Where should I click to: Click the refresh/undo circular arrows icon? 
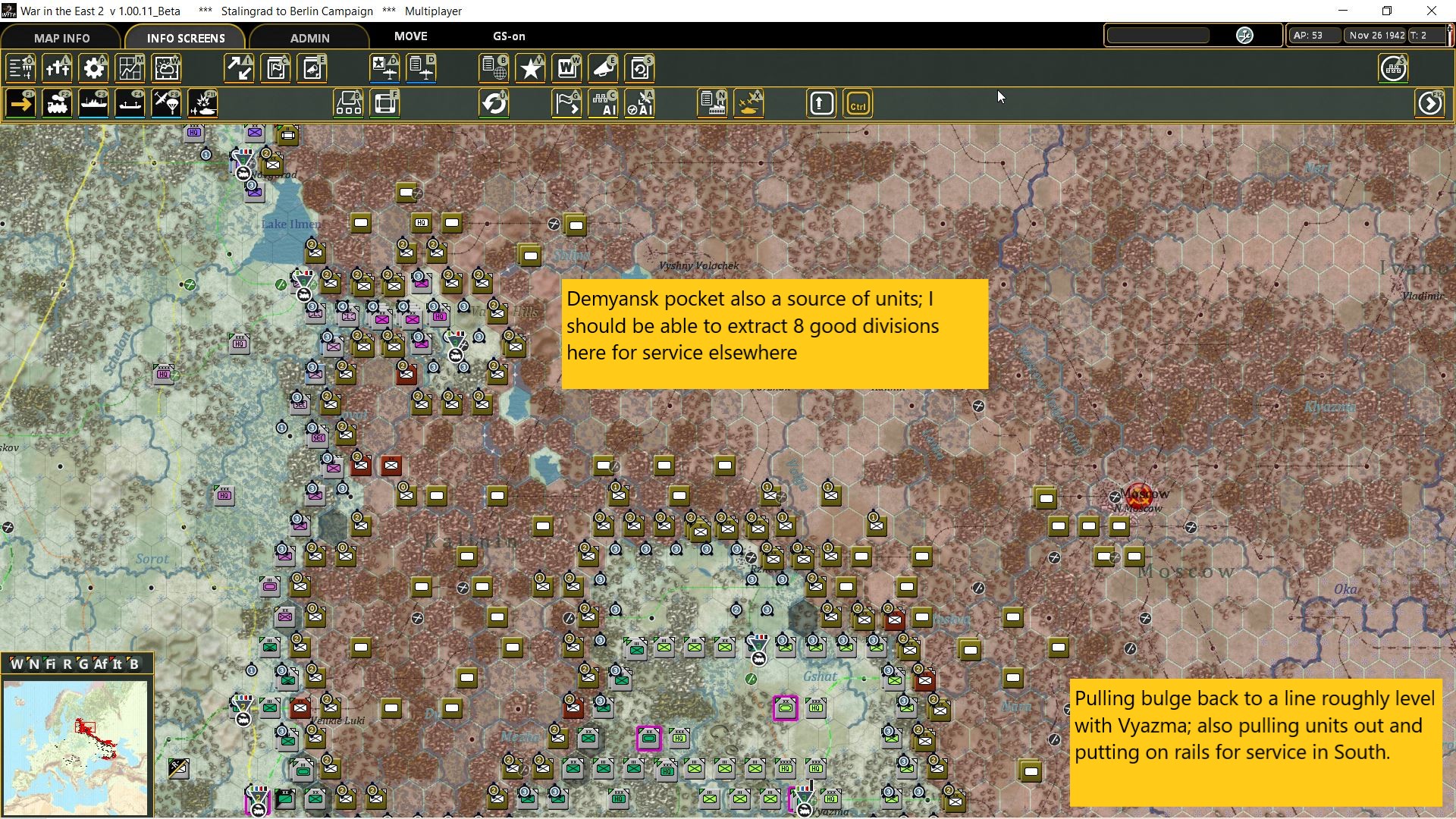[x=494, y=104]
